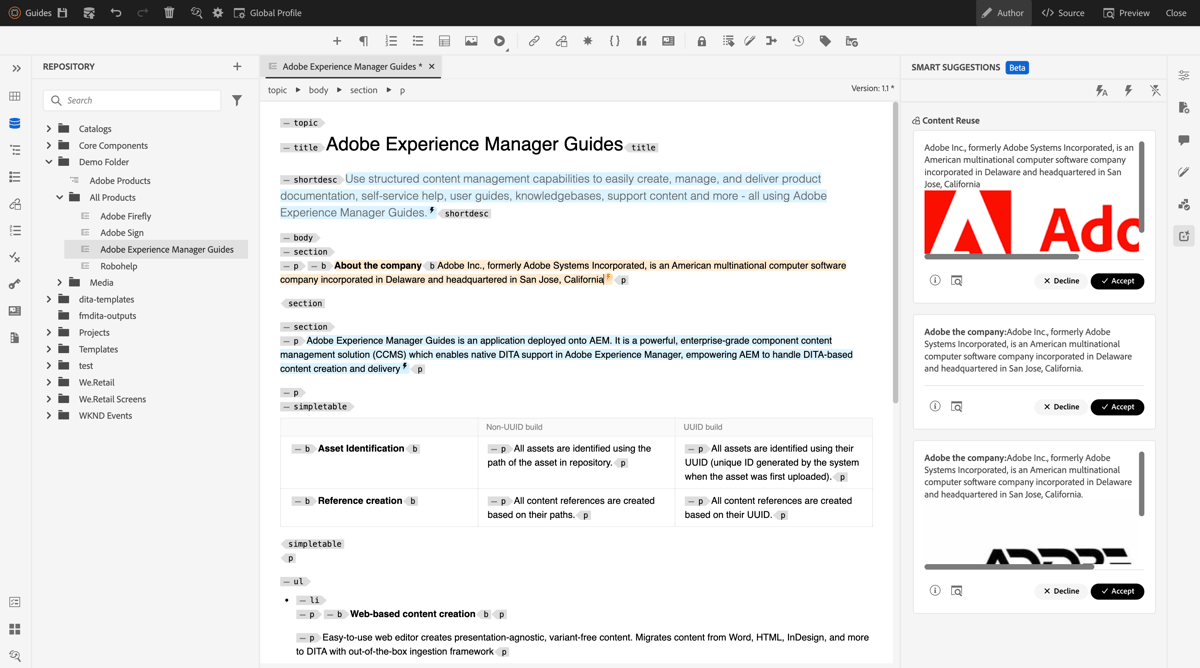Open the comments panel in the right sidebar

(1184, 141)
